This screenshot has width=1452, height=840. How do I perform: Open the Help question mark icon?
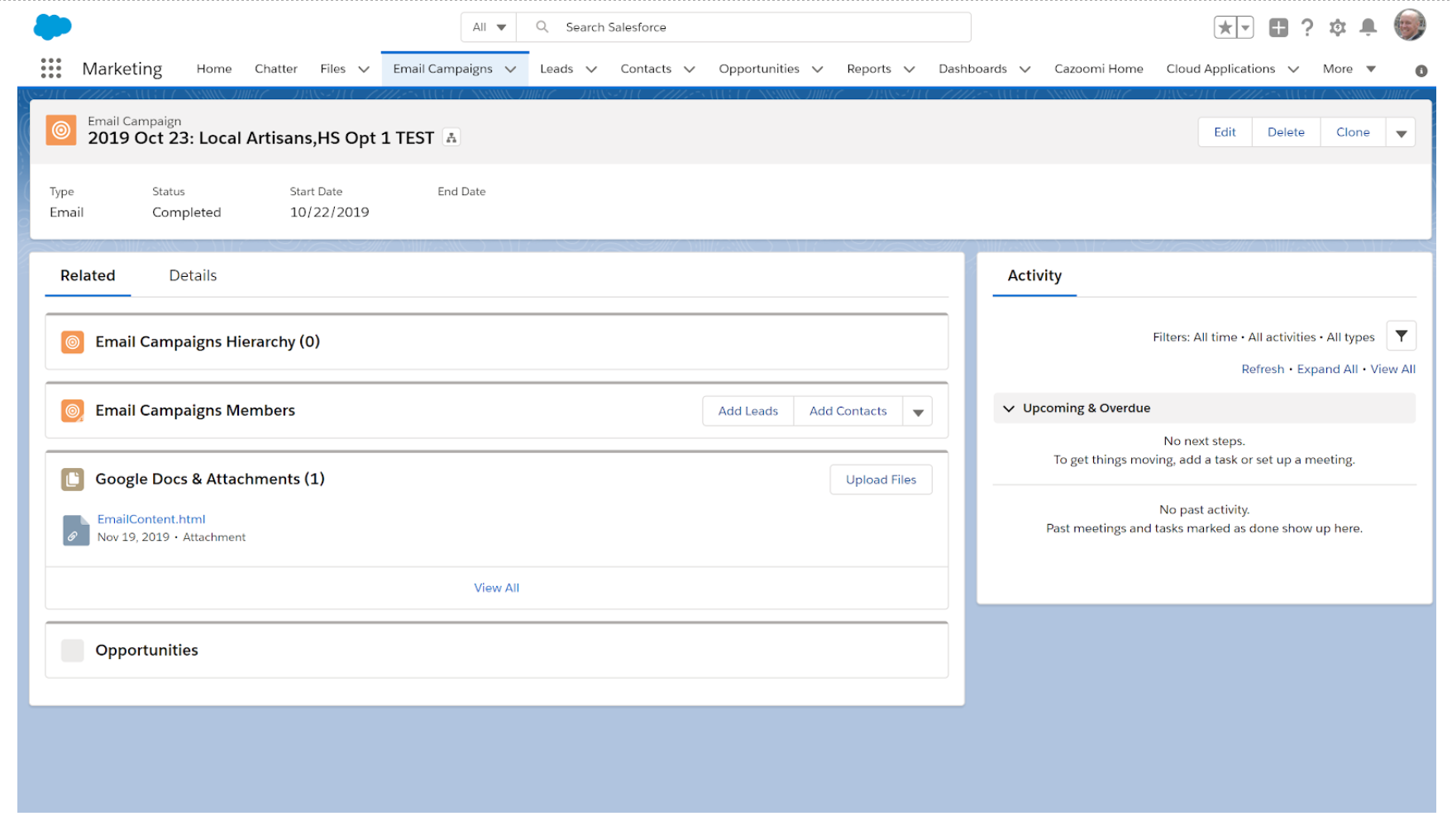point(1307,27)
